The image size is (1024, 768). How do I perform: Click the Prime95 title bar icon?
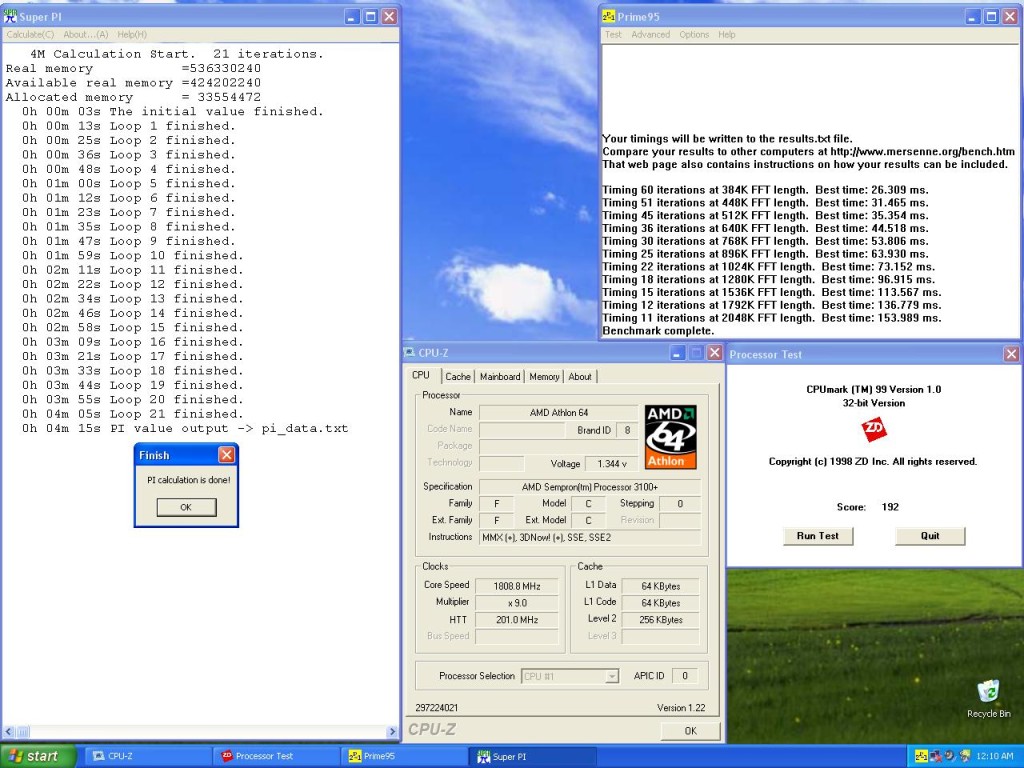coord(609,17)
